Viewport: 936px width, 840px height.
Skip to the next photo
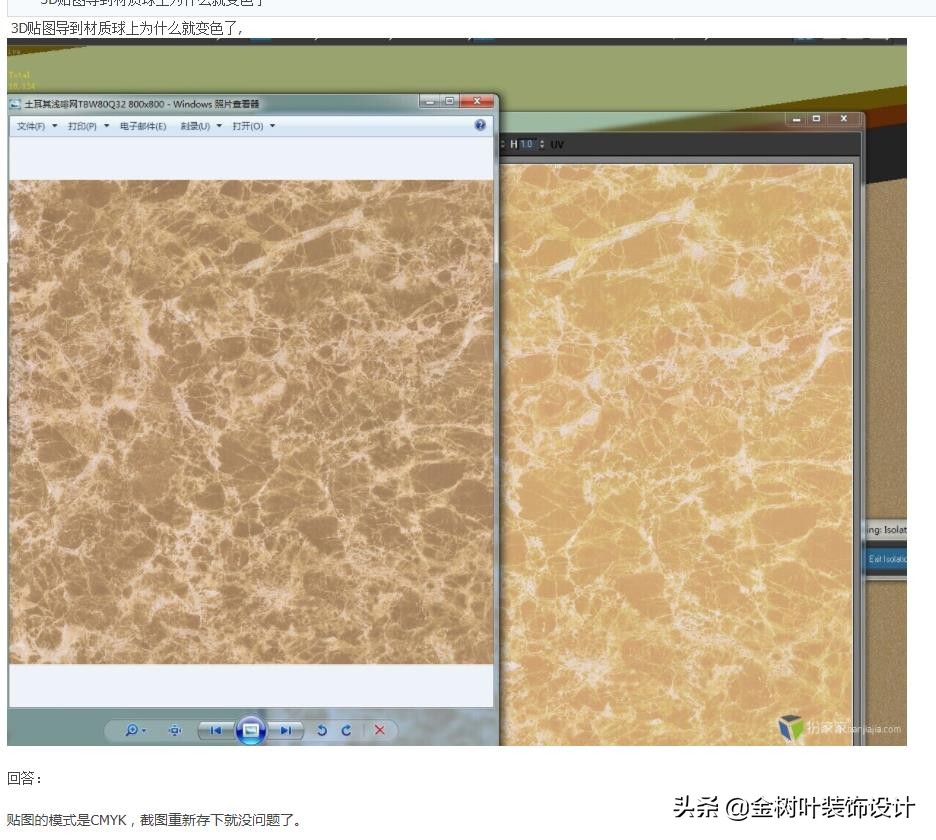point(287,731)
